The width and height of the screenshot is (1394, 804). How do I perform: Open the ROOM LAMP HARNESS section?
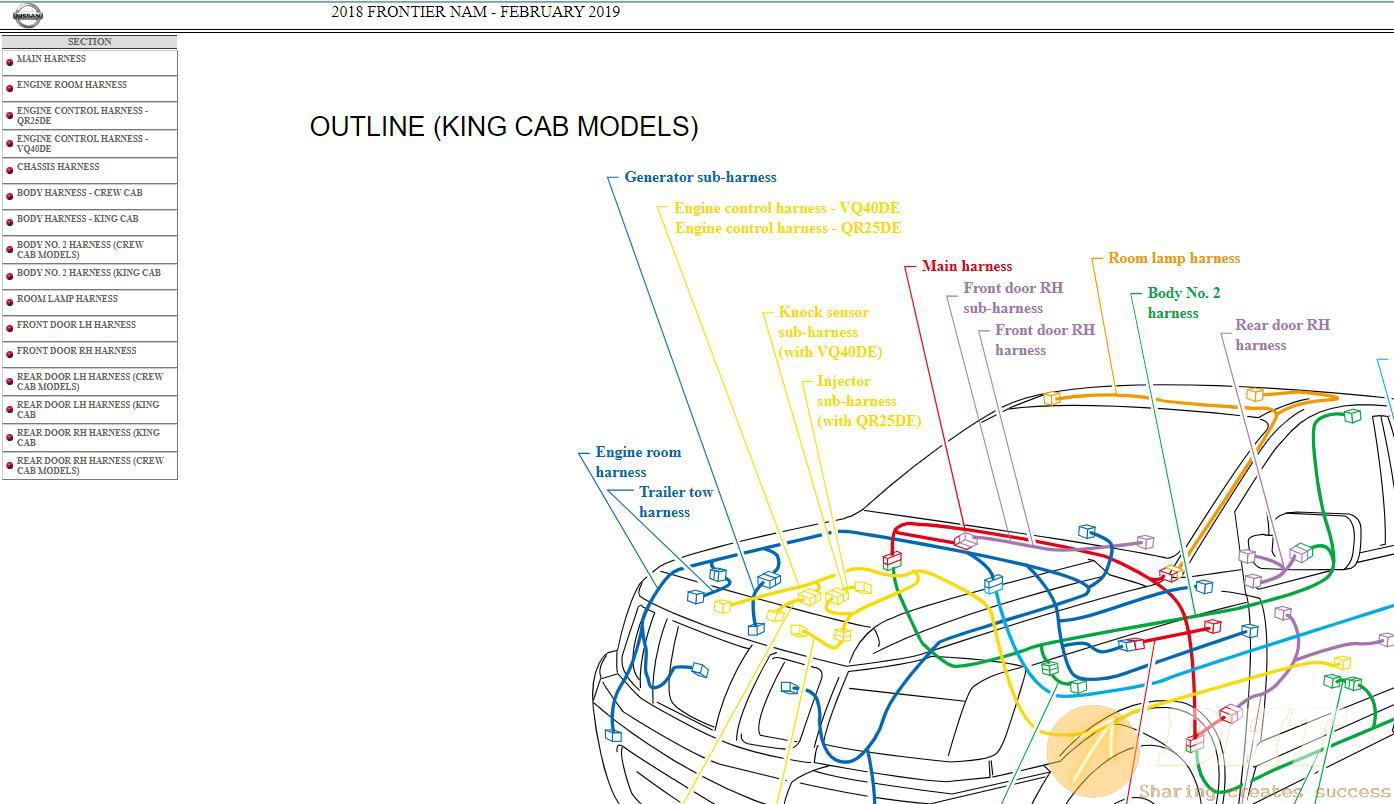click(67, 299)
